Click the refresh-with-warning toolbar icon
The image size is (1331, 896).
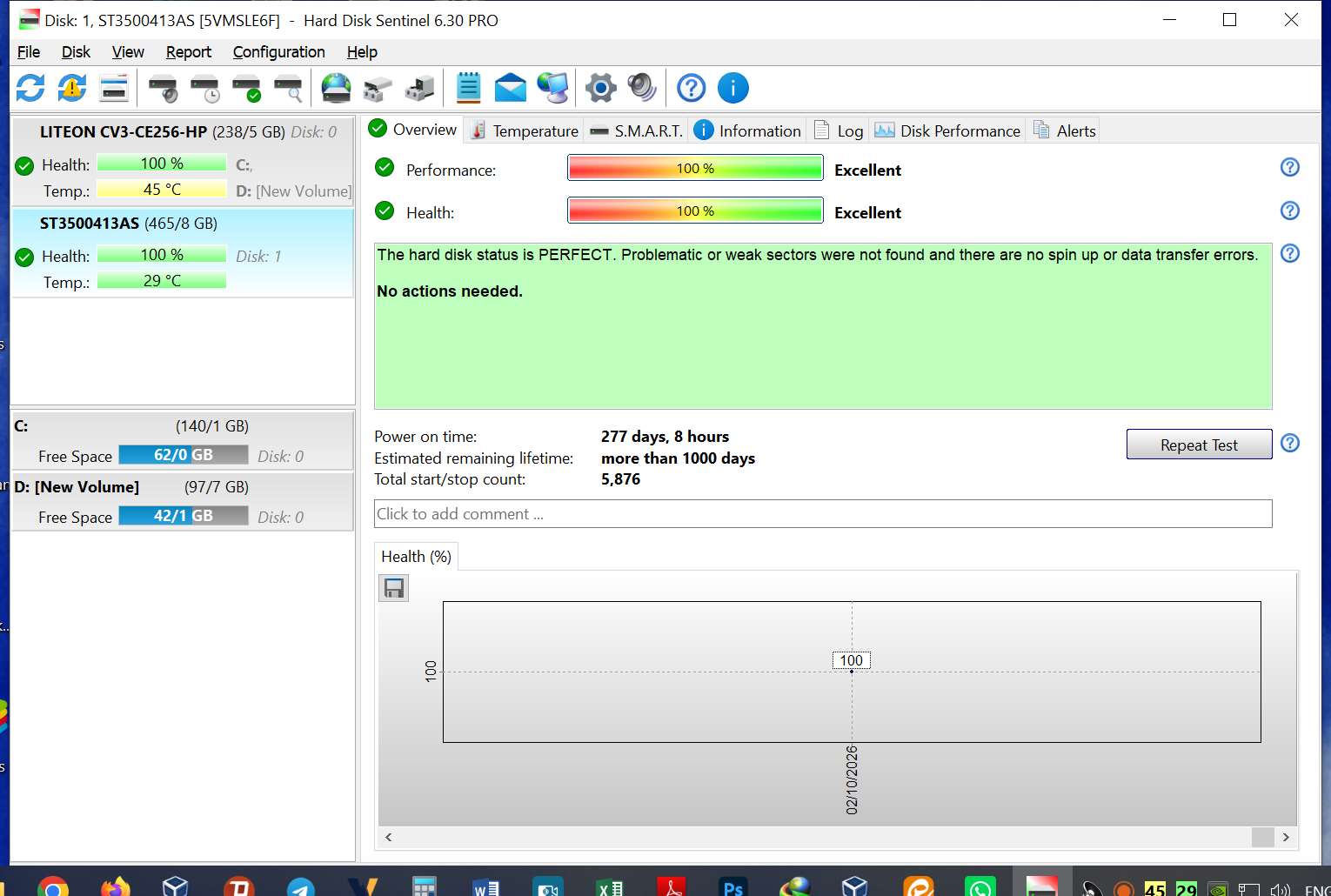click(x=72, y=88)
